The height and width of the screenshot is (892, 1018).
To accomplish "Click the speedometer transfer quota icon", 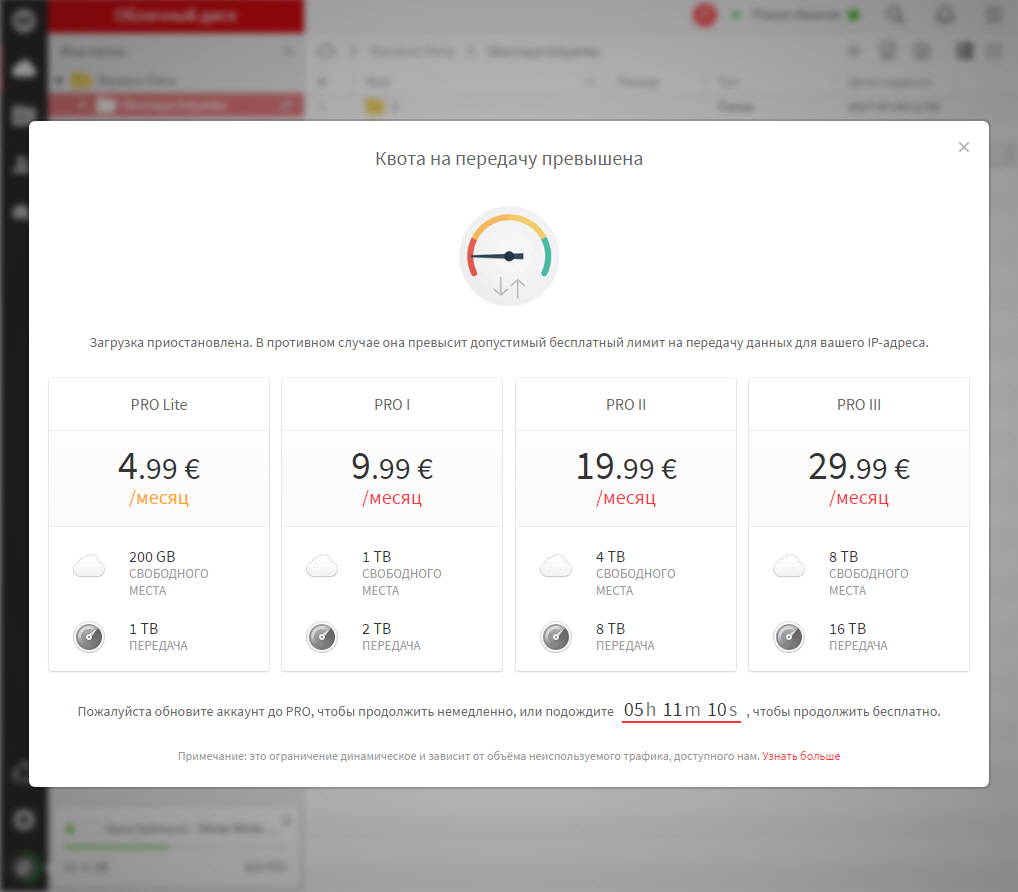I will pyautogui.click(x=509, y=256).
